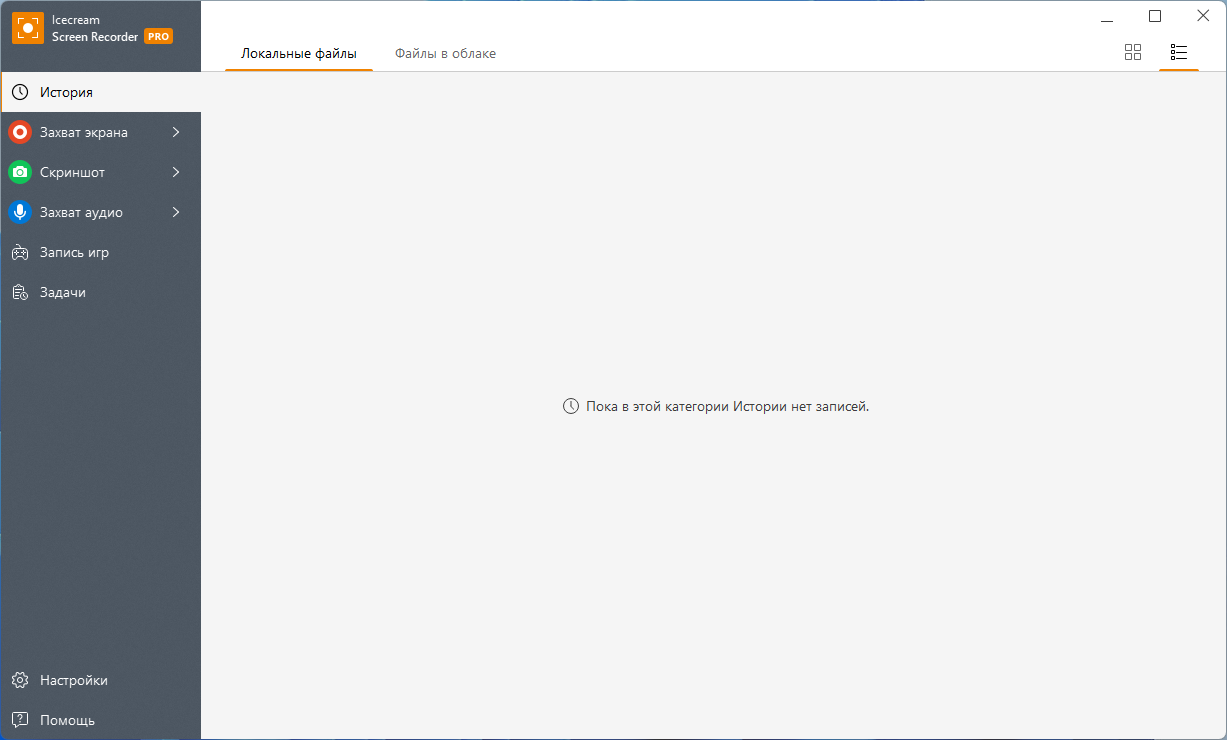This screenshot has width=1227, height=740.
Task: Select the red Захват экрана record icon
Action: pyautogui.click(x=20, y=132)
